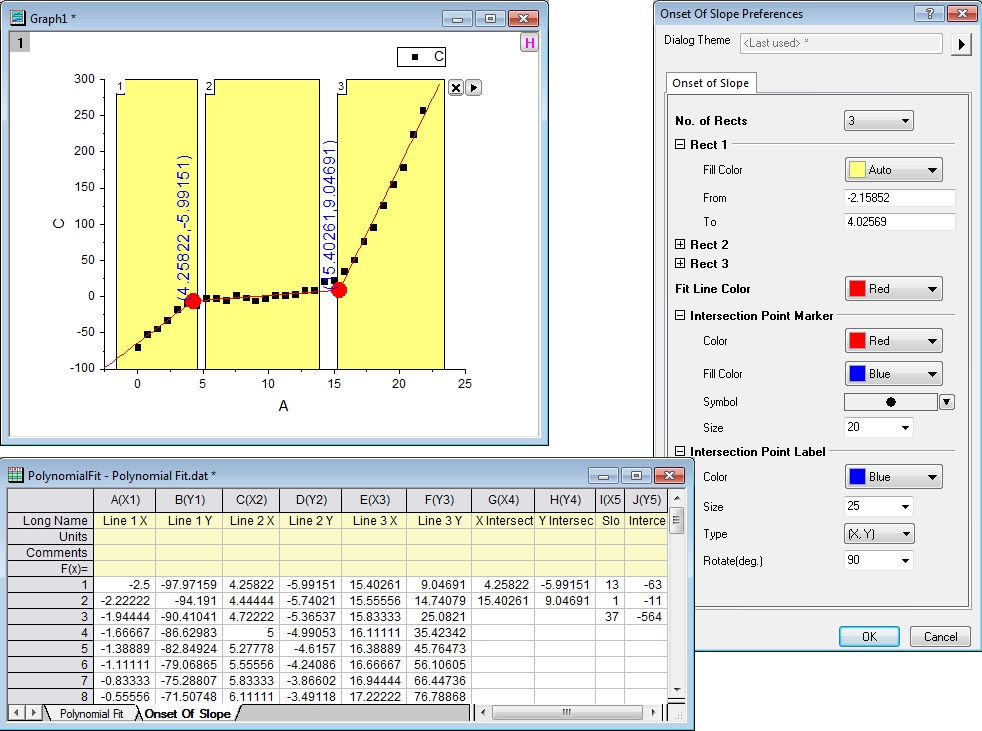
Task: Switch to the Polynomial Fit sheet tab
Action: pos(91,714)
